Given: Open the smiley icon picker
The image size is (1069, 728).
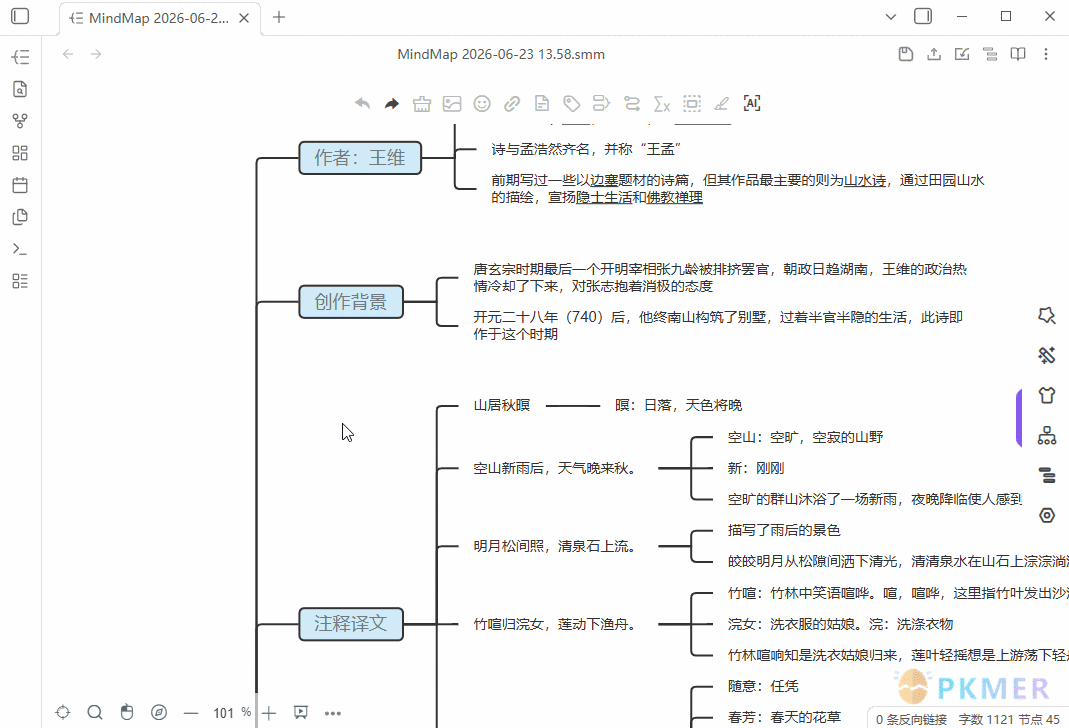Looking at the screenshot, I should tap(482, 104).
